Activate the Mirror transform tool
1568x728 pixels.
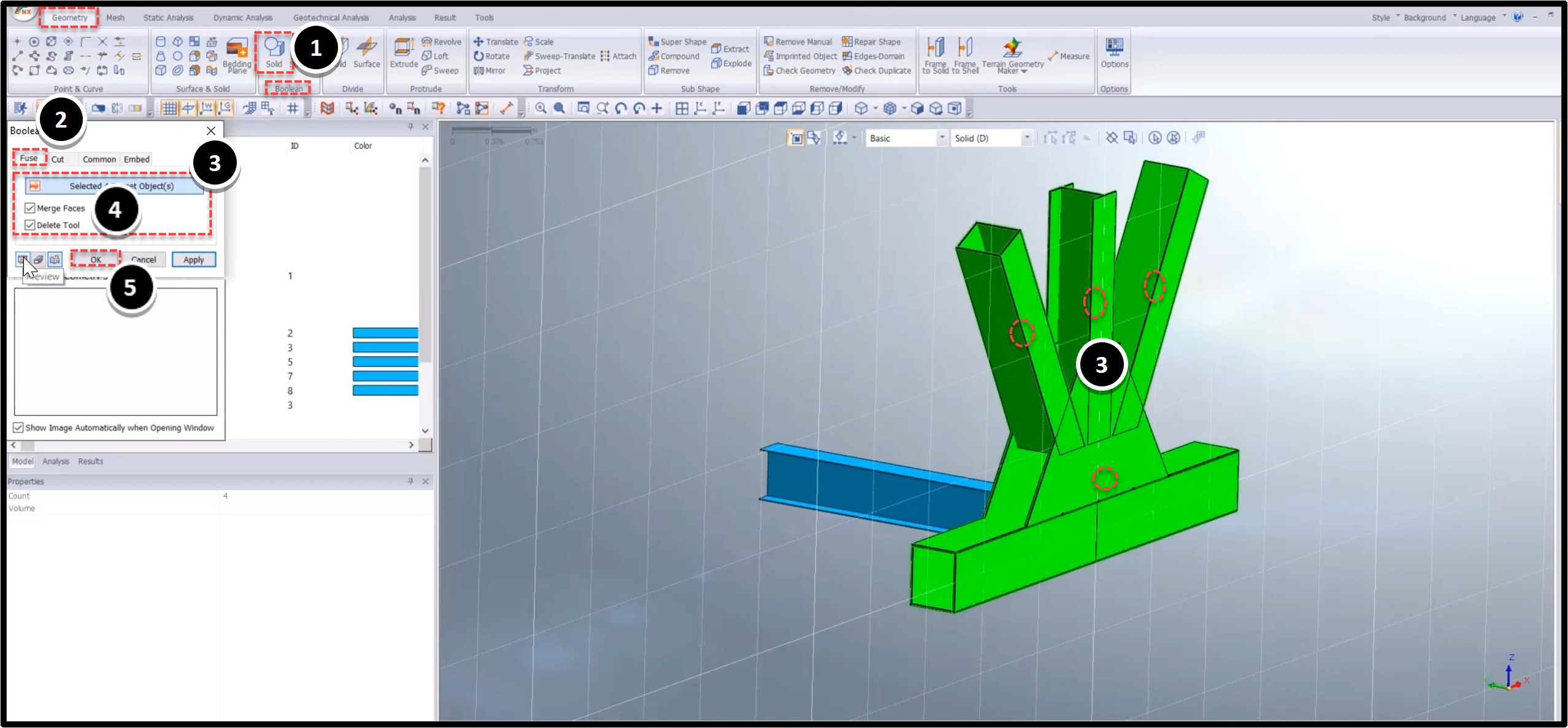pos(490,71)
